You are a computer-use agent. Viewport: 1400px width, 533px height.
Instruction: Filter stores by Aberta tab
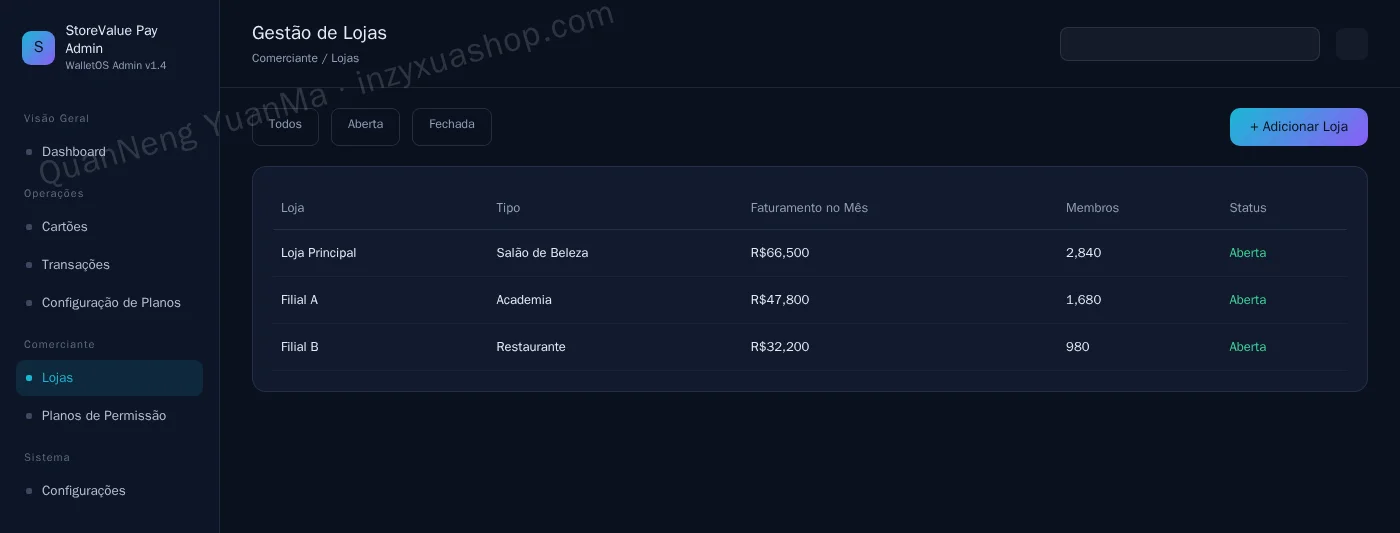click(365, 126)
